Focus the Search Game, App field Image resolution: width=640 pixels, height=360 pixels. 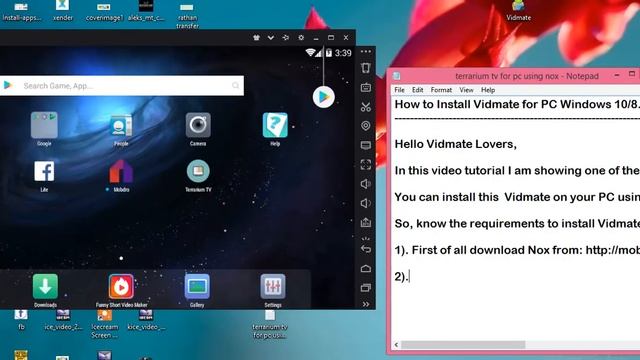(122, 86)
